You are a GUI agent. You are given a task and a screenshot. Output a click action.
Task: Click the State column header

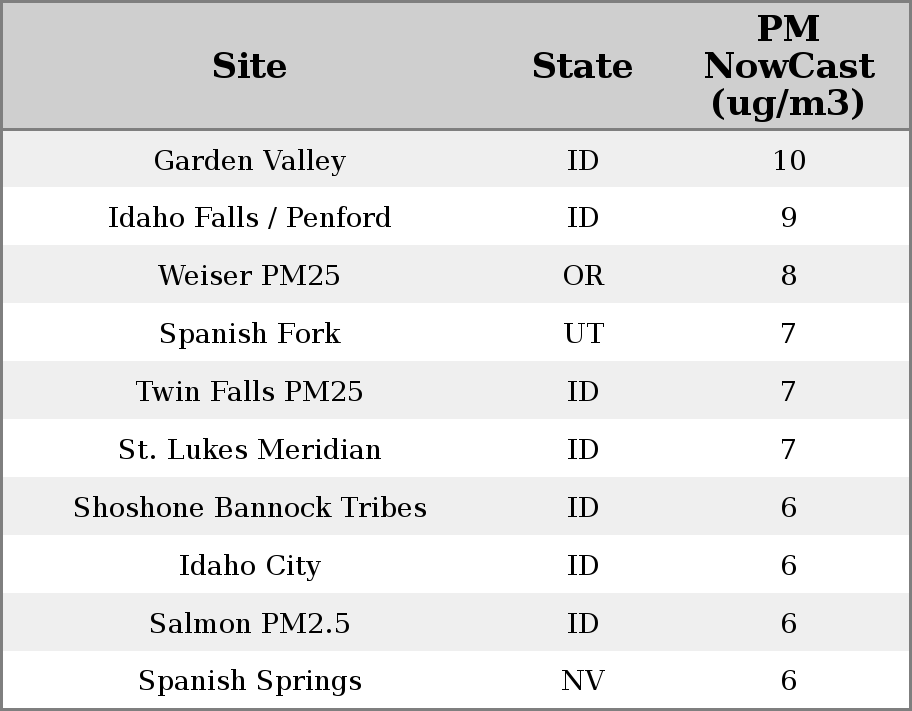tap(582, 67)
